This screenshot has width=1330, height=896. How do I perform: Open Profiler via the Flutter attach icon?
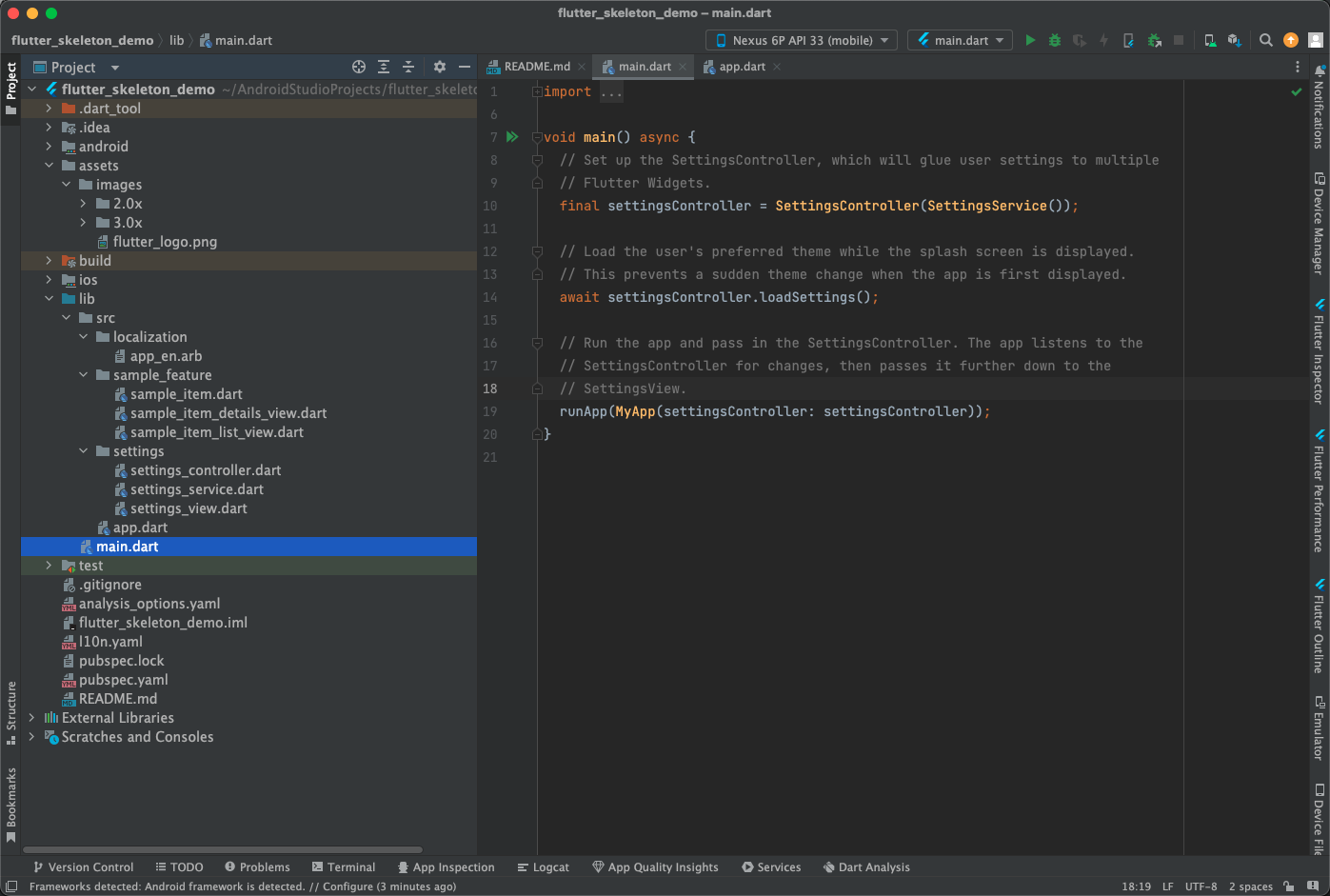1155,40
